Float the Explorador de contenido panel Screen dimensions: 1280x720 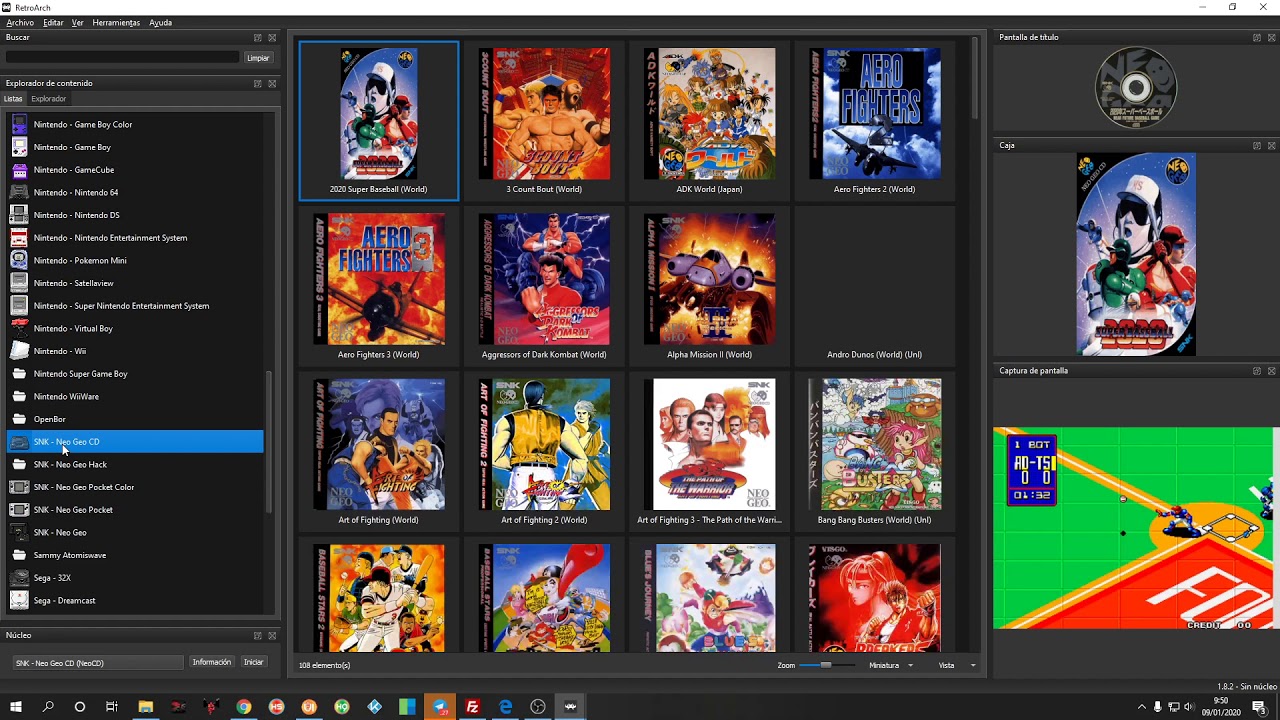(x=257, y=83)
